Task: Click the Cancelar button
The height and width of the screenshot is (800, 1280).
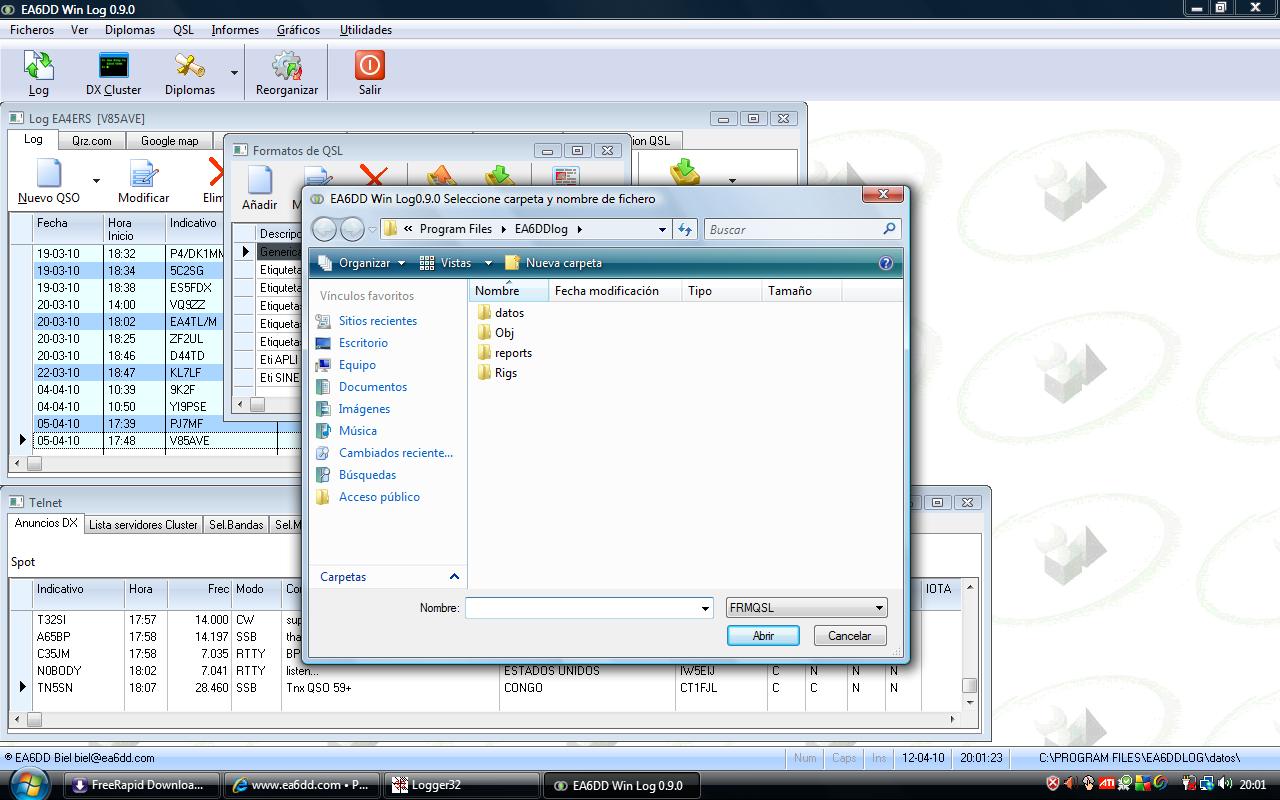Action: 849,636
